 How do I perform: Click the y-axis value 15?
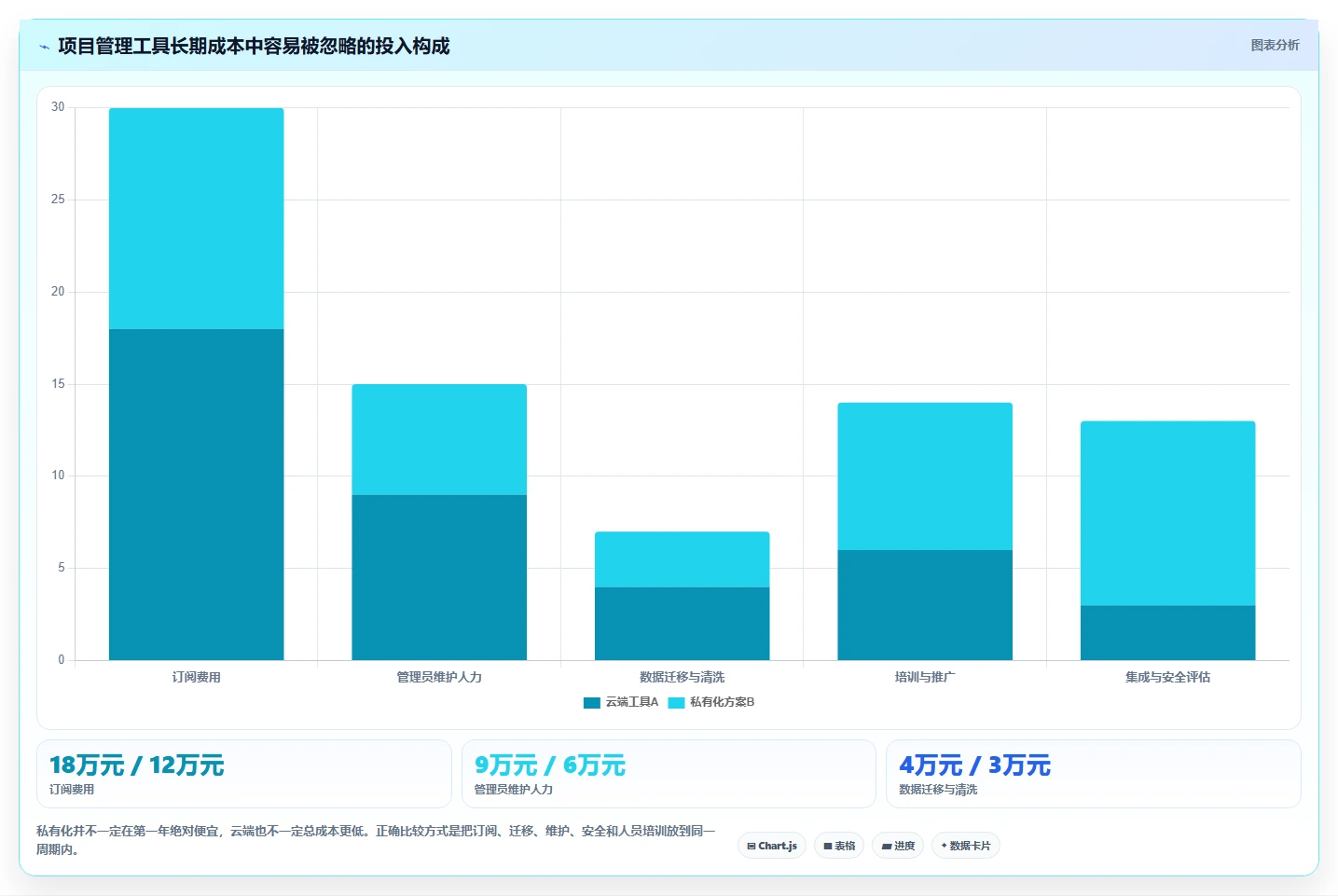pos(58,384)
